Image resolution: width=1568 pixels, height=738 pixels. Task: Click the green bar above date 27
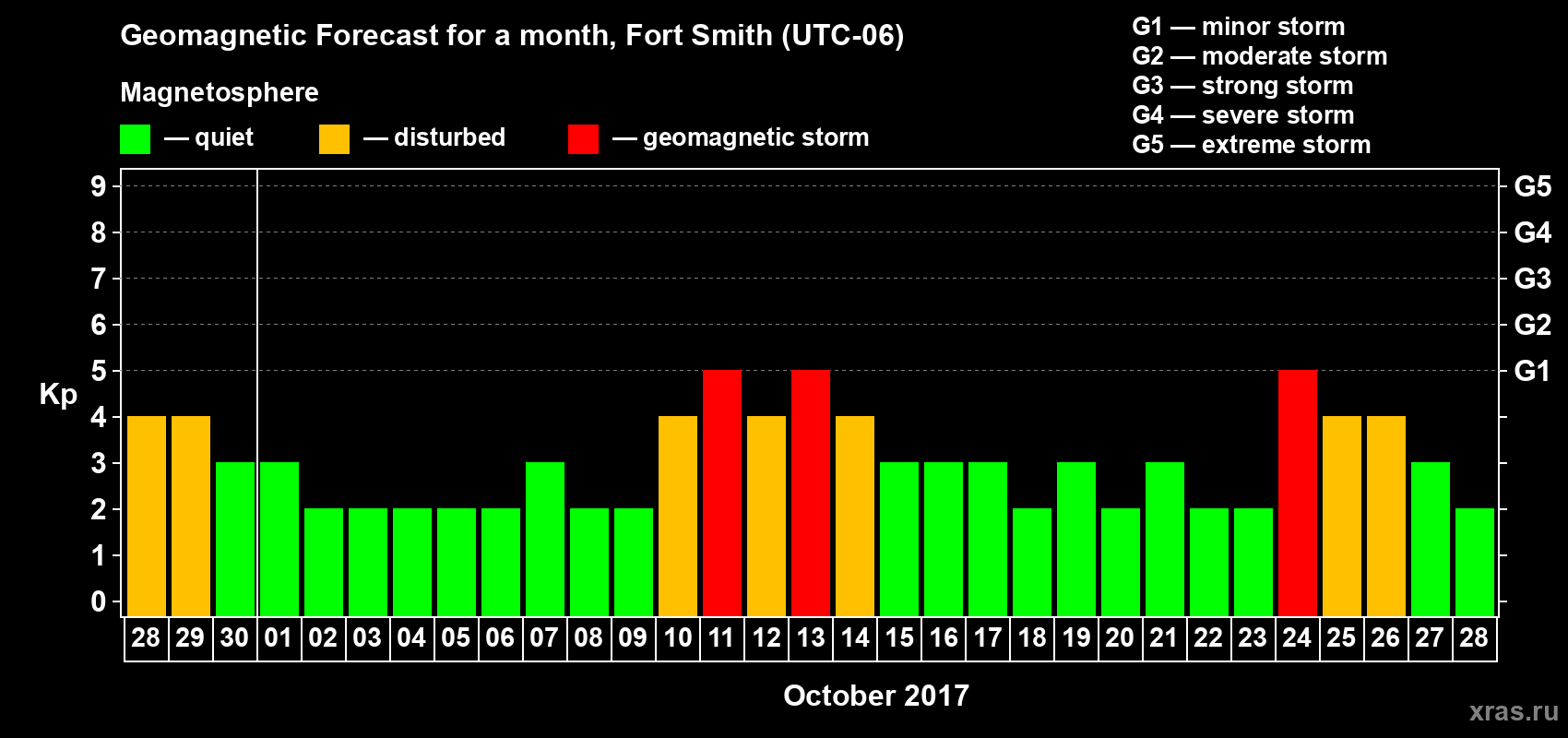click(1431, 539)
